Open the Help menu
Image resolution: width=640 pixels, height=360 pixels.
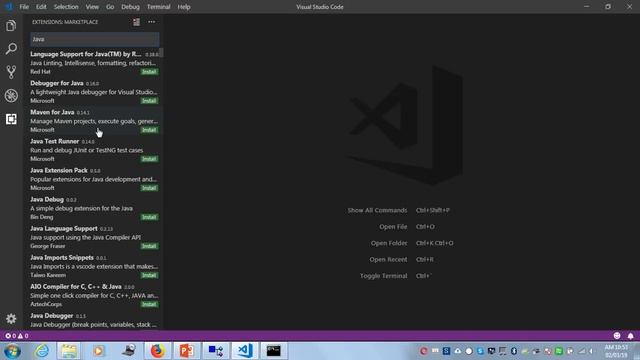pos(184,7)
